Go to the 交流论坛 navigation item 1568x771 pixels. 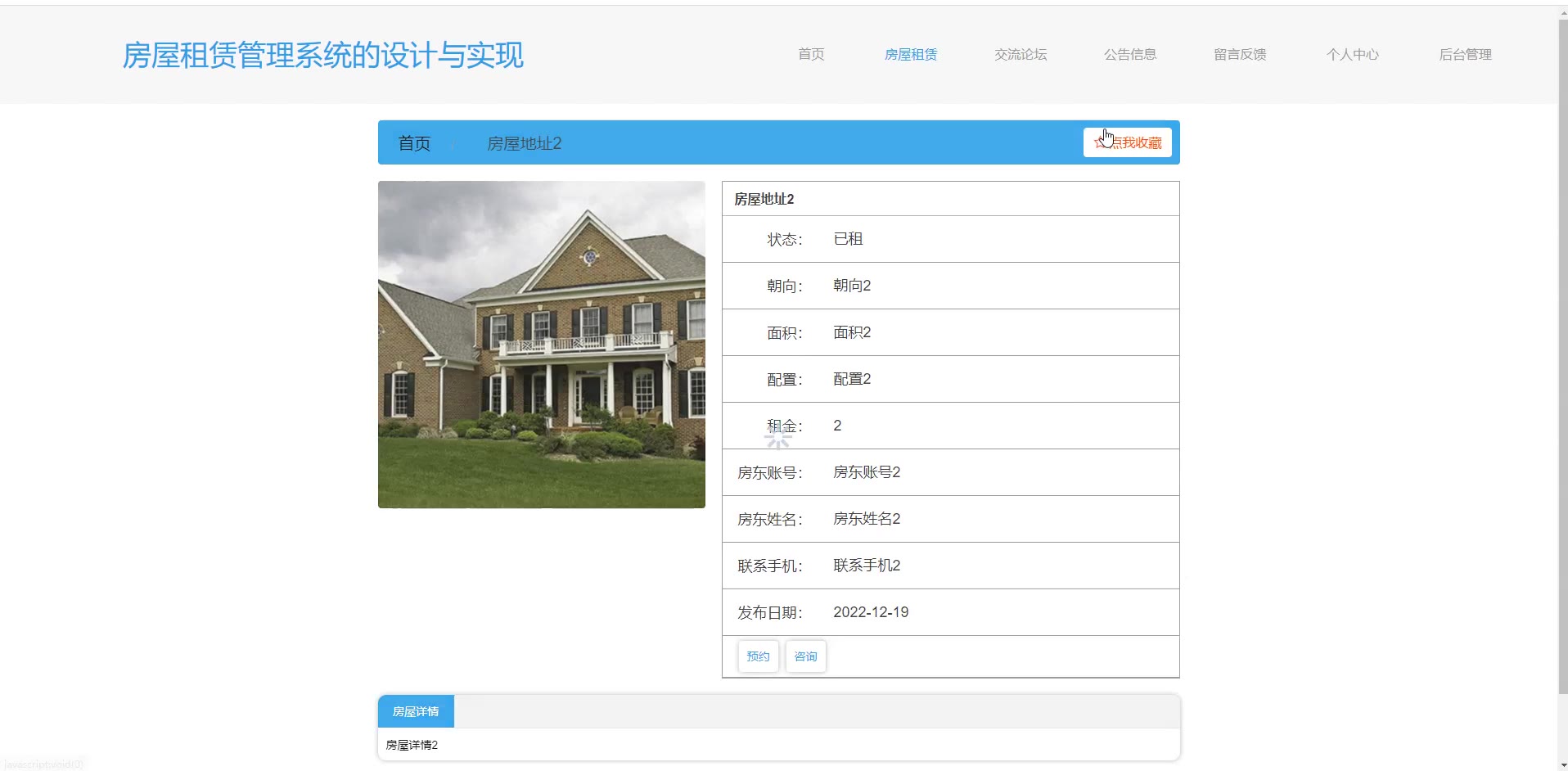click(1021, 54)
